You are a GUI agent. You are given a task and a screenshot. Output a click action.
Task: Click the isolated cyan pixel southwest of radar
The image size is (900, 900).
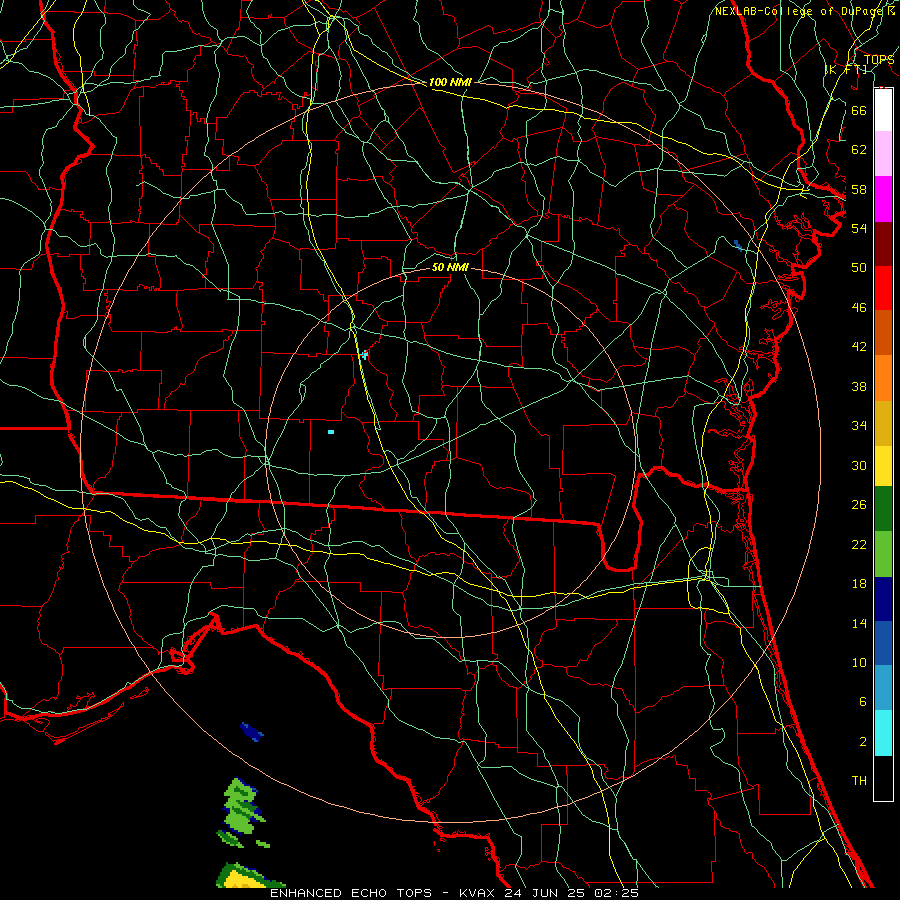(x=331, y=432)
